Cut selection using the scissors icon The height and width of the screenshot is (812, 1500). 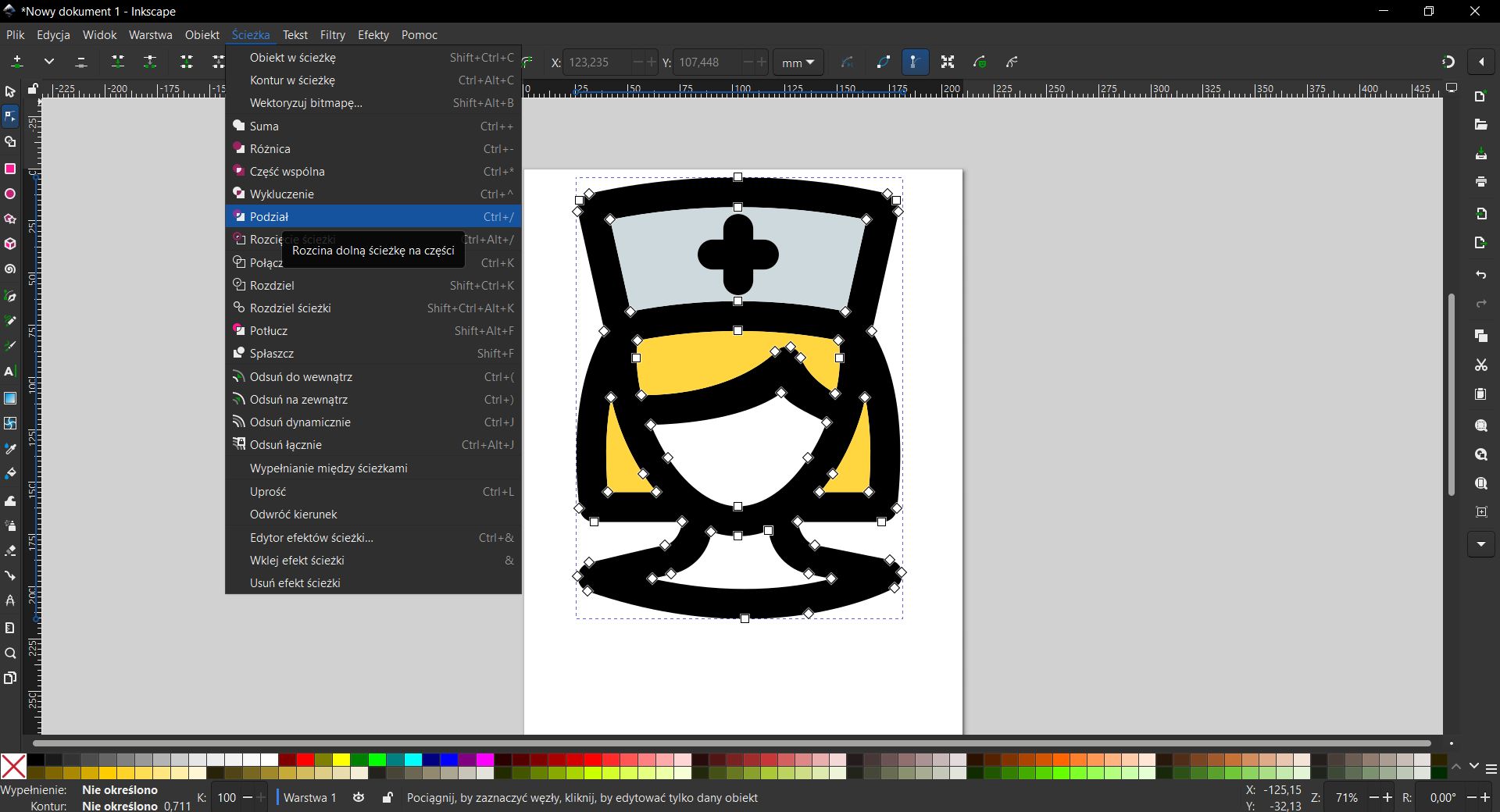[x=1480, y=365]
